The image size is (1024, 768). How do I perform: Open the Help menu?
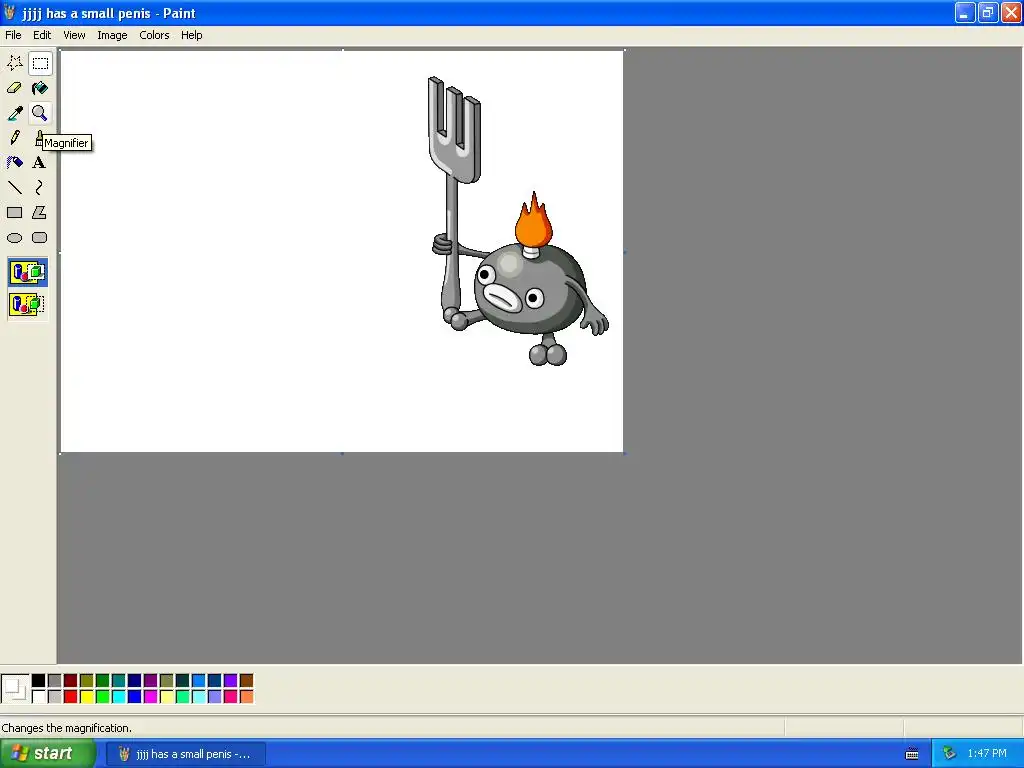191,35
